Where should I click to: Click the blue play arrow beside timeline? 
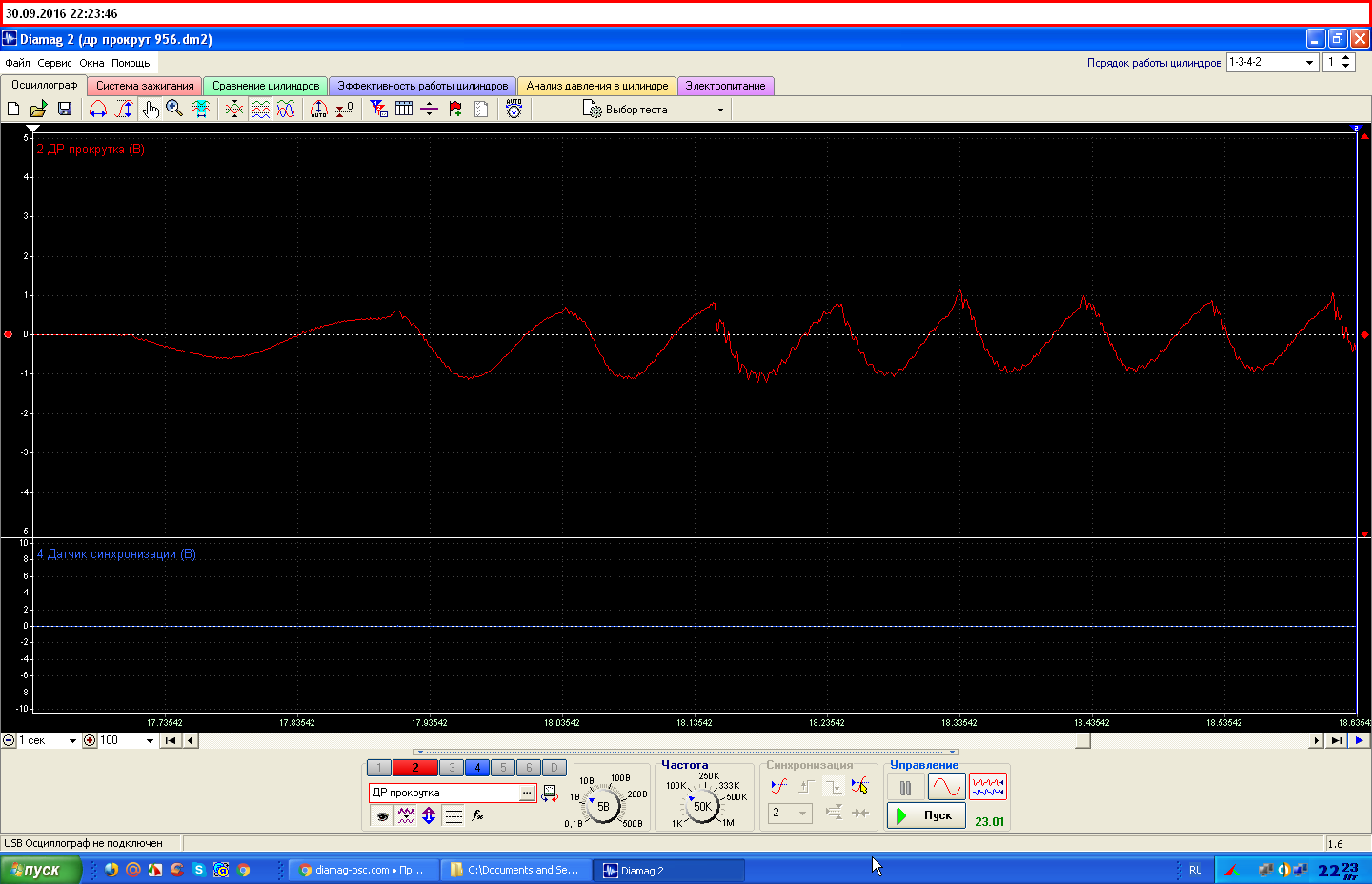[x=1359, y=741]
